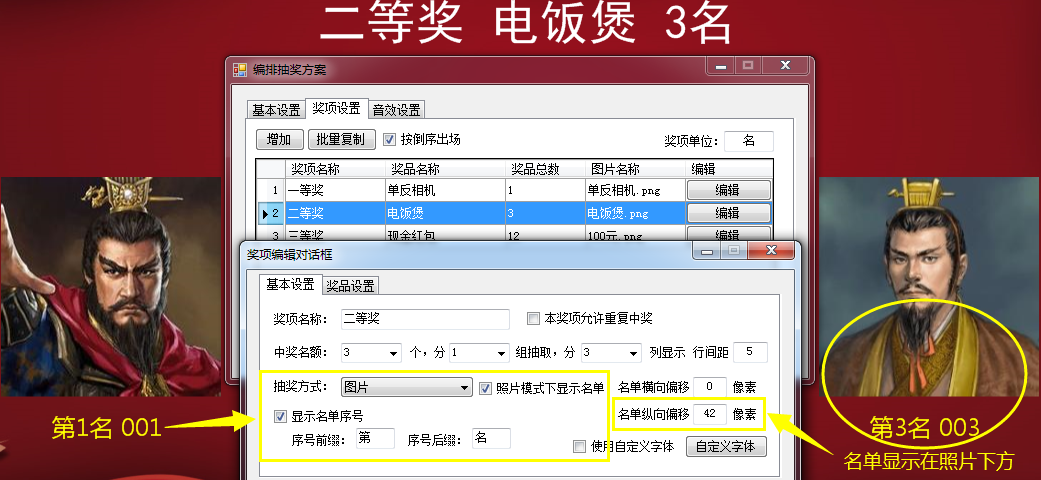Open the 列显示 columns dropdown
This screenshot has height=480, width=1041.
point(632,353)
